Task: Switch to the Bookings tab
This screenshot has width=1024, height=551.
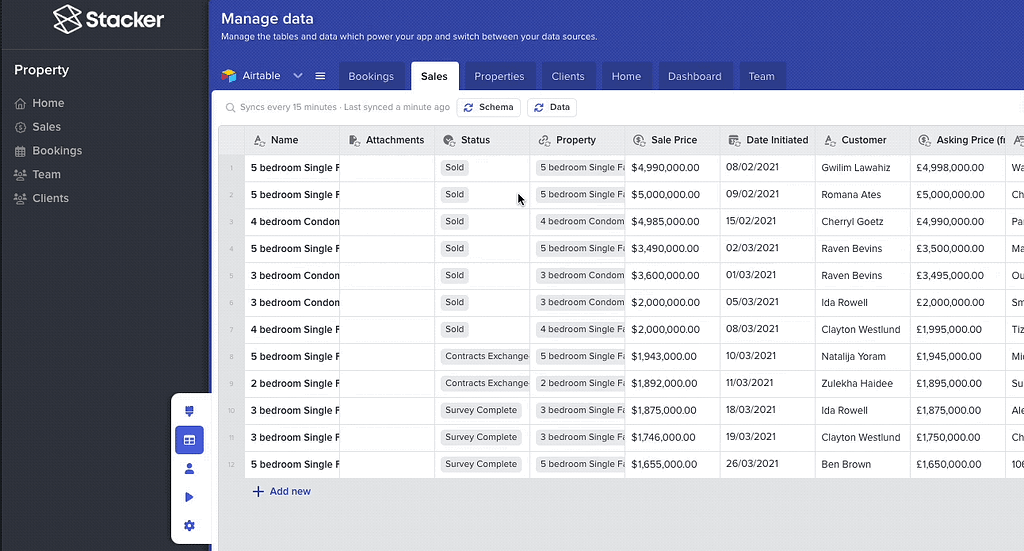Action: (x=371, y=76)
